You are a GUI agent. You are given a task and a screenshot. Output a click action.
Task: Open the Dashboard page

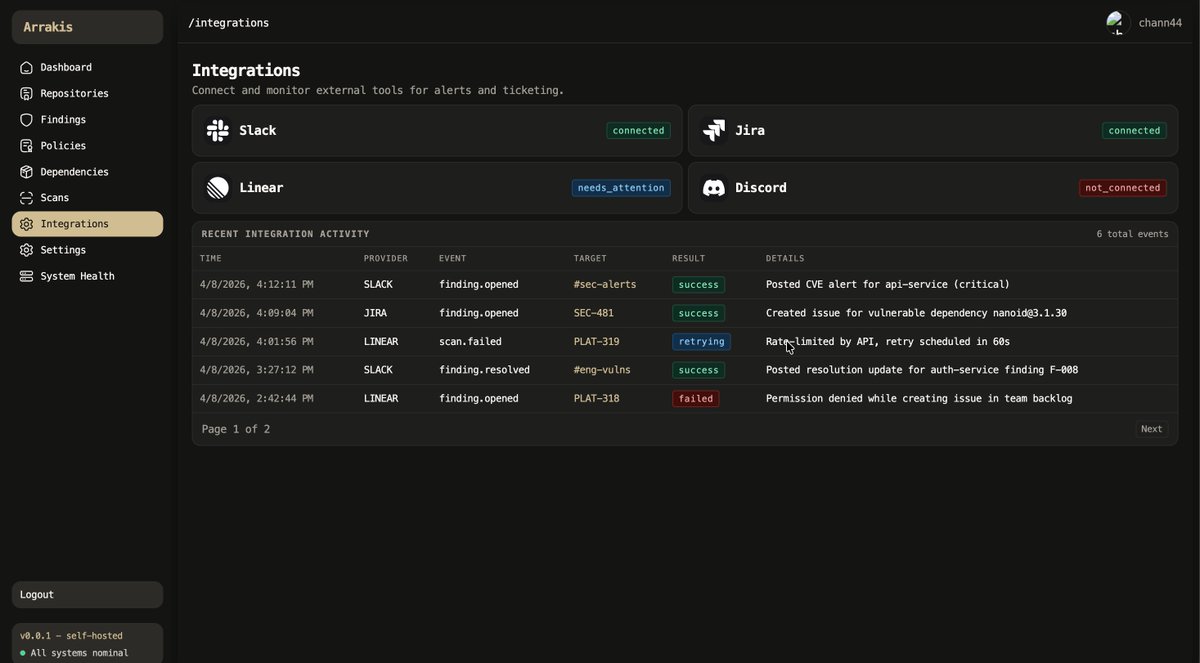(x=87, y=68)
